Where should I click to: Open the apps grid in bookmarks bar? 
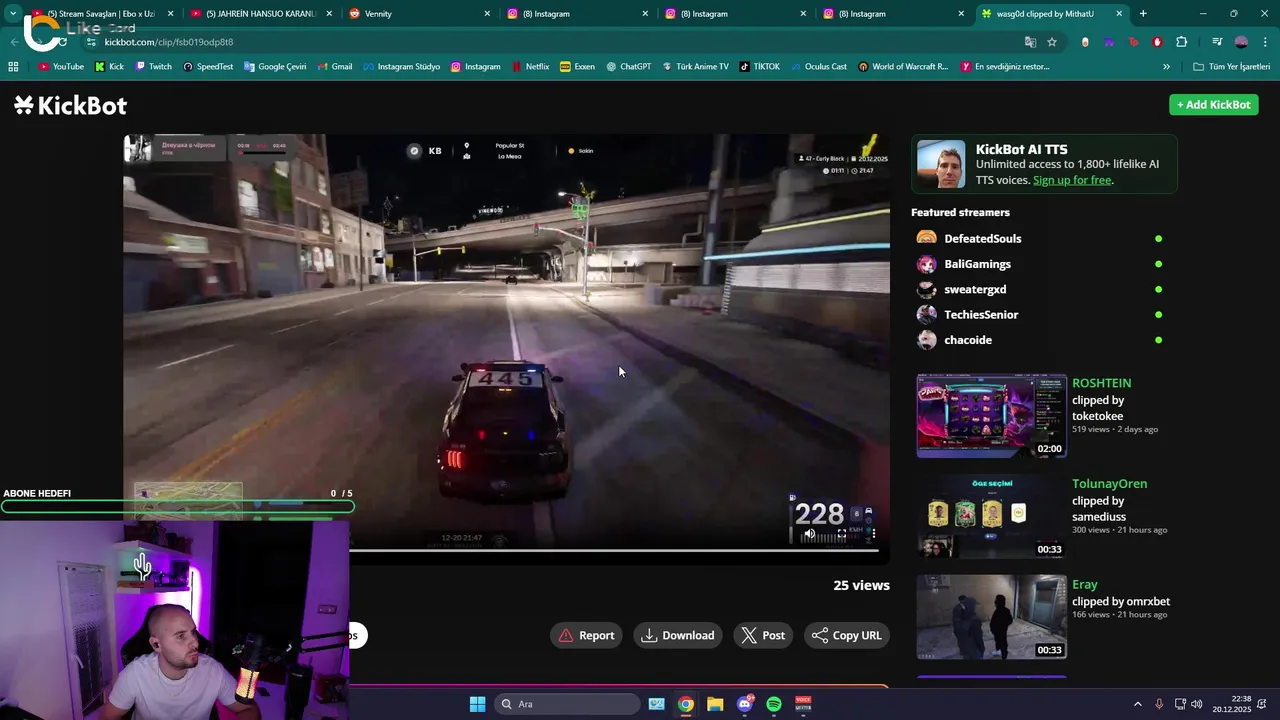coord(13,67)
